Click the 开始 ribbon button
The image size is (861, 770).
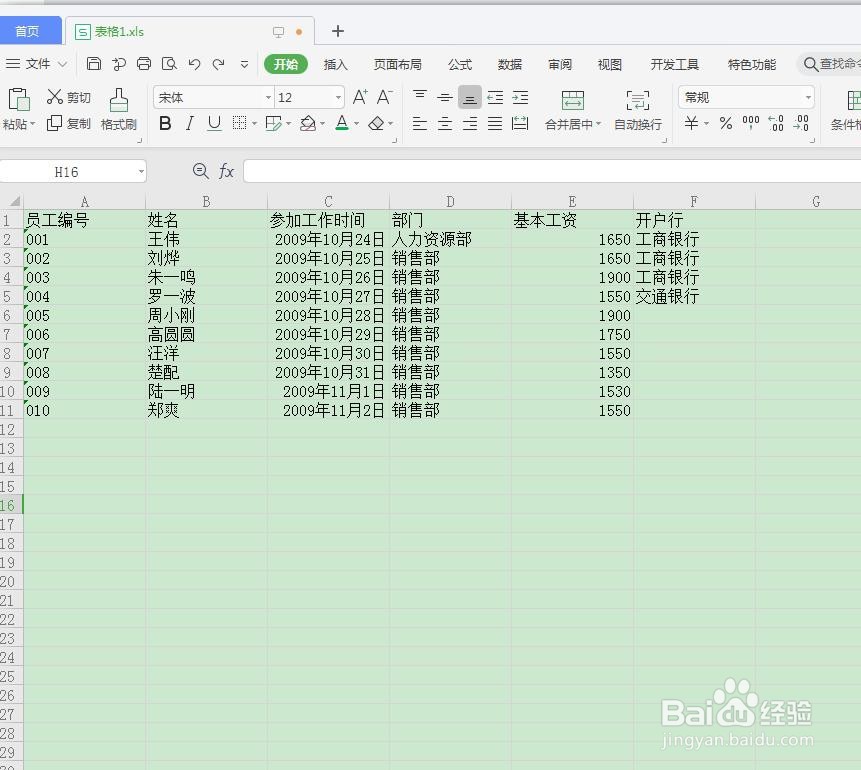click(286, 64)
